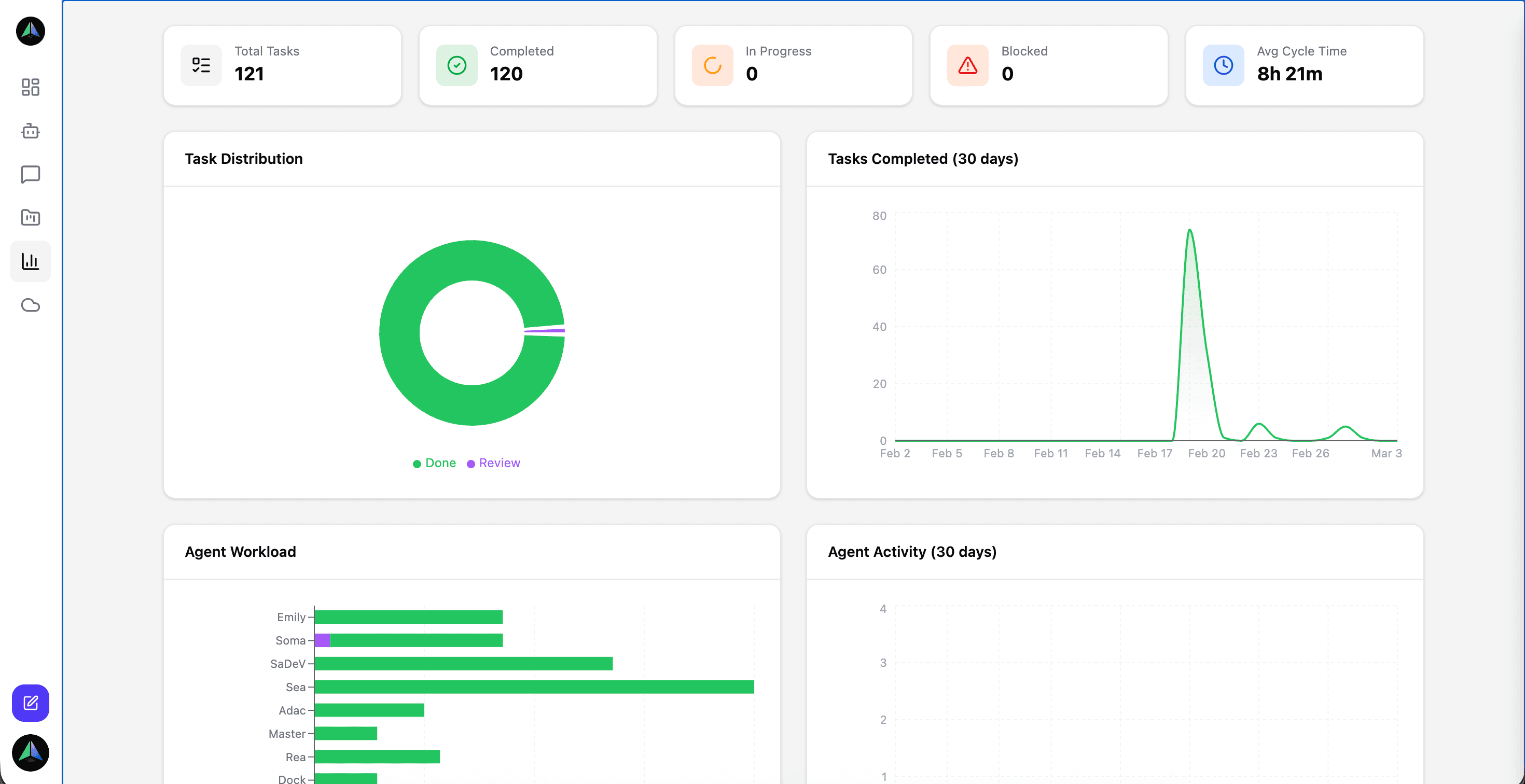
Task: Toggle the Done legend entry
Action: click(x=434, y=463)
